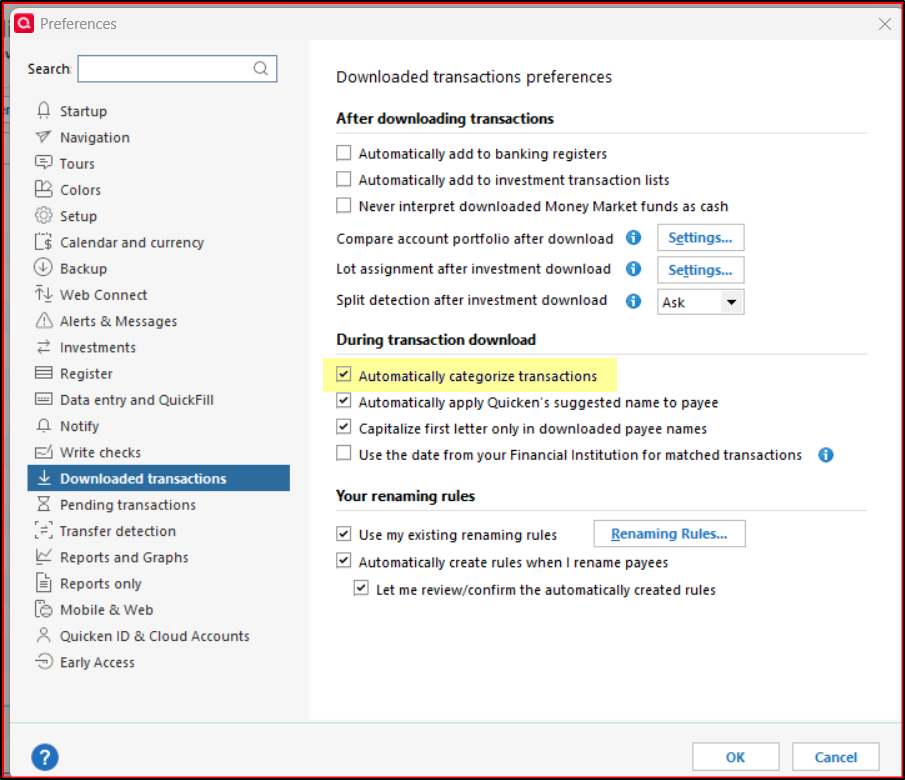Click the Web Connect arrows icon

tap(43, 294)
